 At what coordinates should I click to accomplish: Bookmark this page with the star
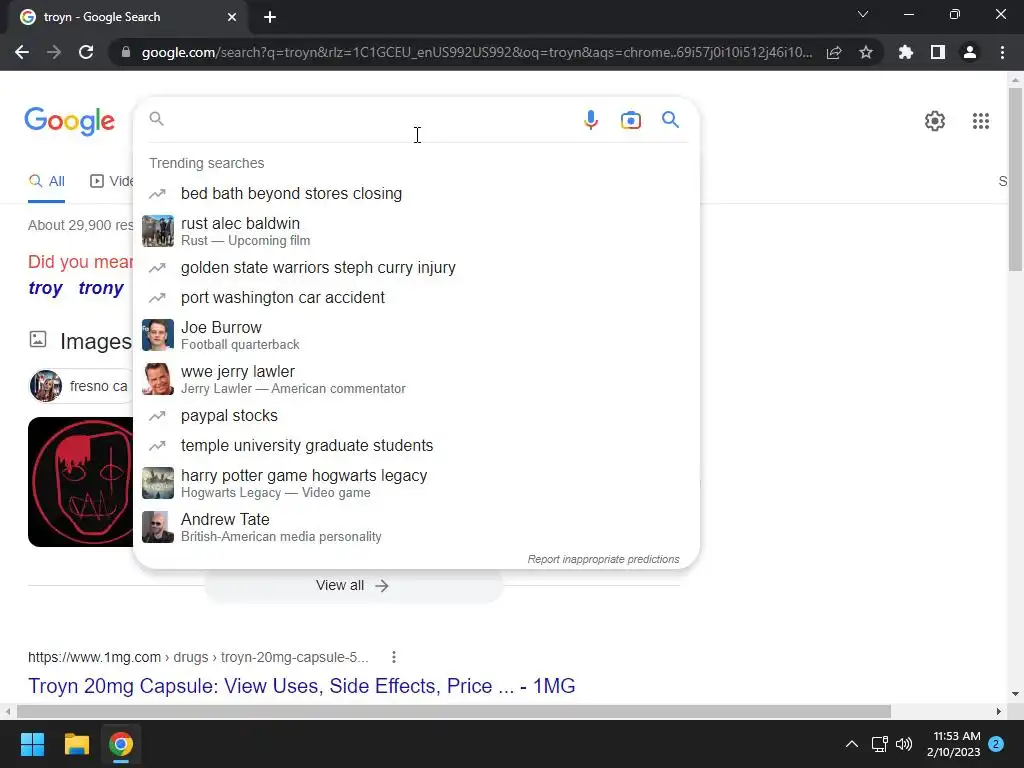pyautogui.click(x=865, y=52)
